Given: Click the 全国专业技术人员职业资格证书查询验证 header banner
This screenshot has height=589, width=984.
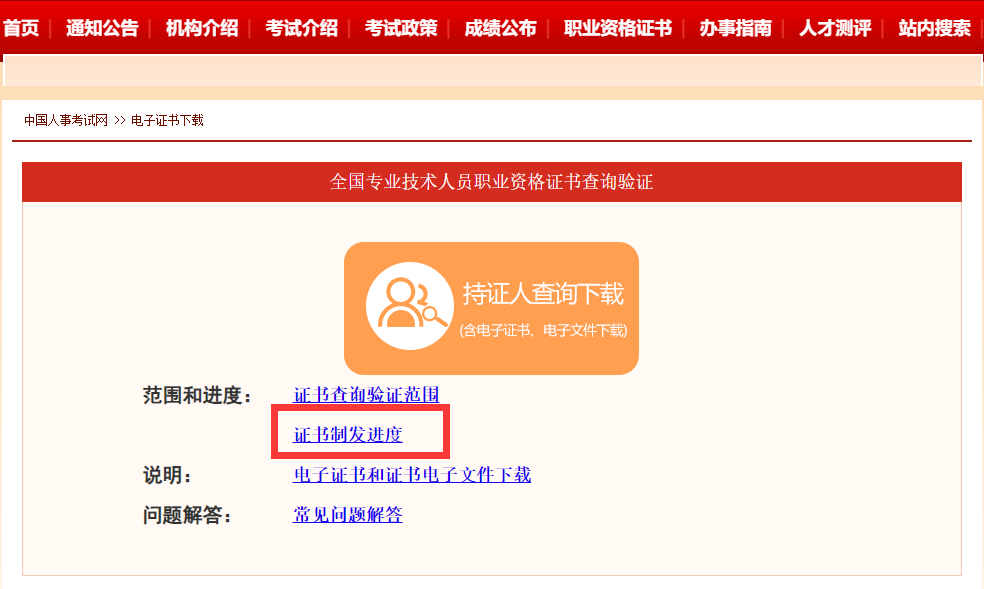Looking at the screenshot, I should pyautogui.click(x=492, y=182).
